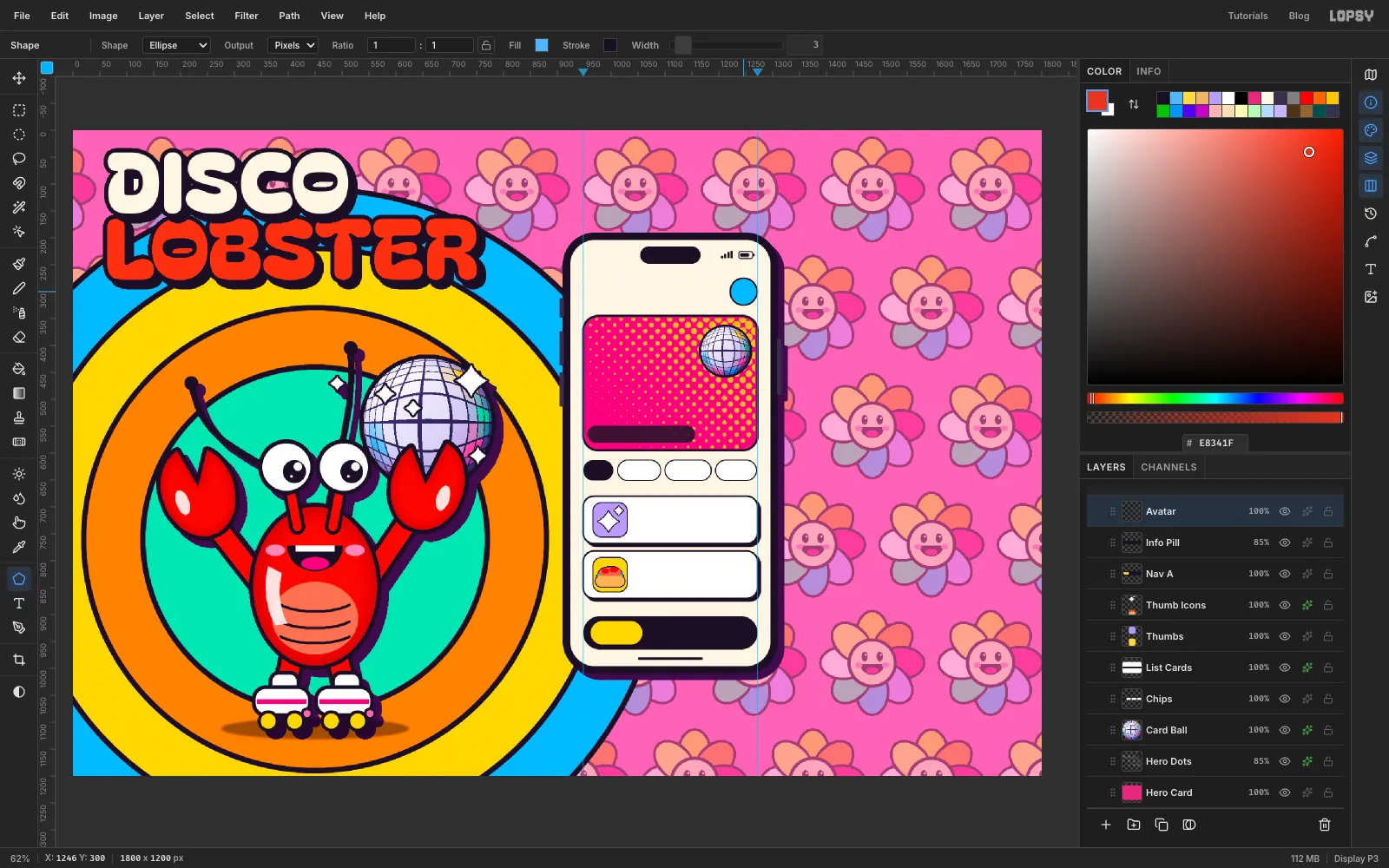Add a new layer with plus icon
Viewport: 1389px width, 868px height.
coord(1106,825)
